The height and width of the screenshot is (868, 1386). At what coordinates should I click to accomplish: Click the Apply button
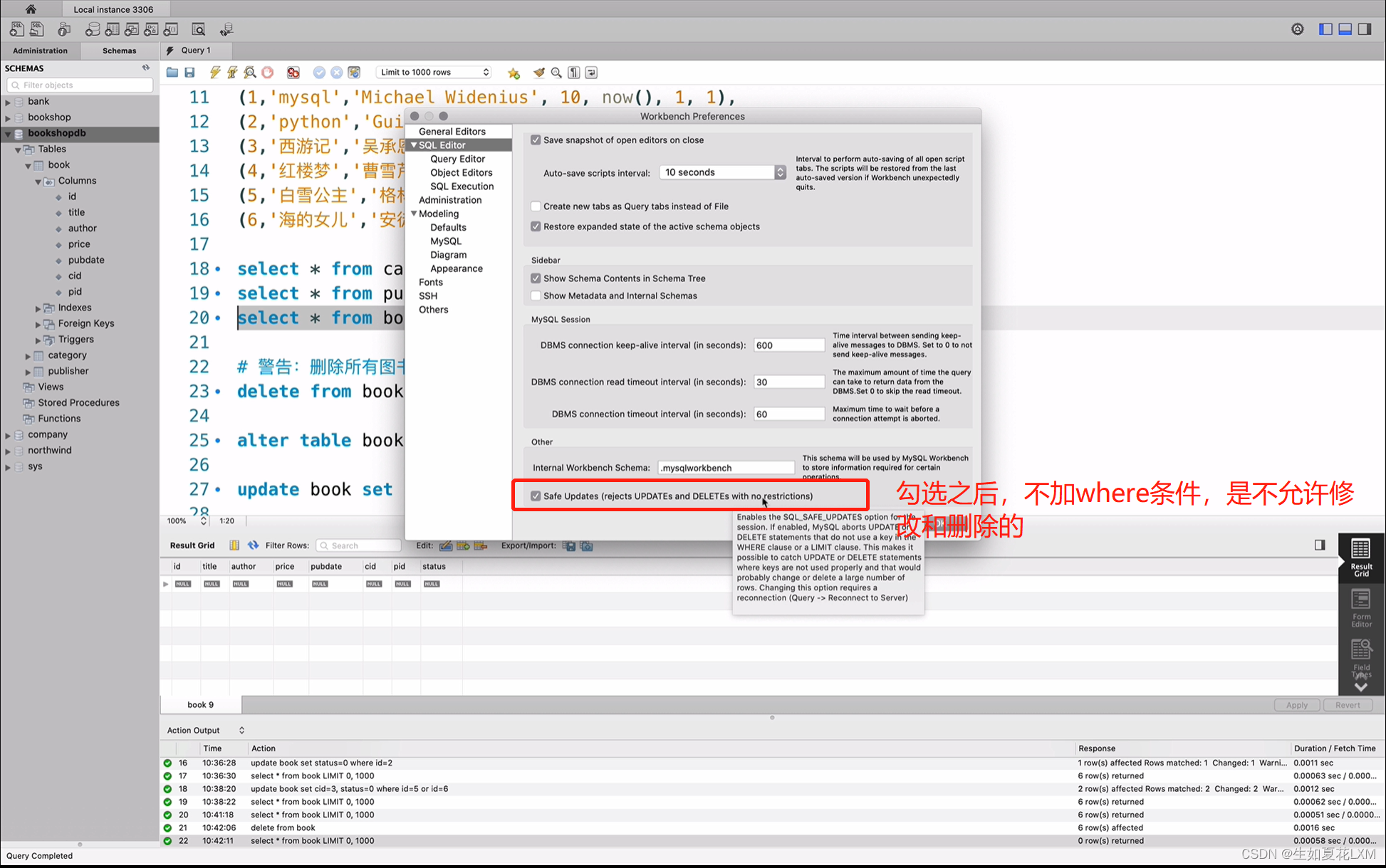pos(1297,705)
